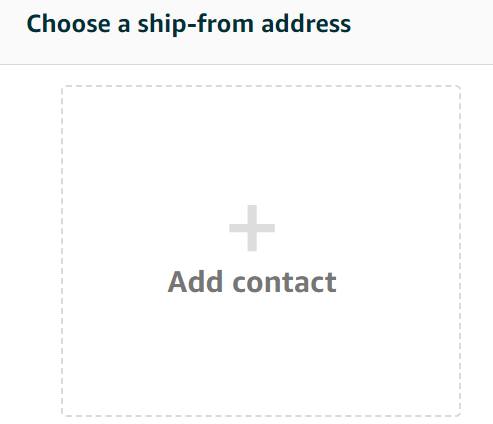
Task: Choose the new-contact plus glyph
Action: pyautogui.click(x=252, y=228)
